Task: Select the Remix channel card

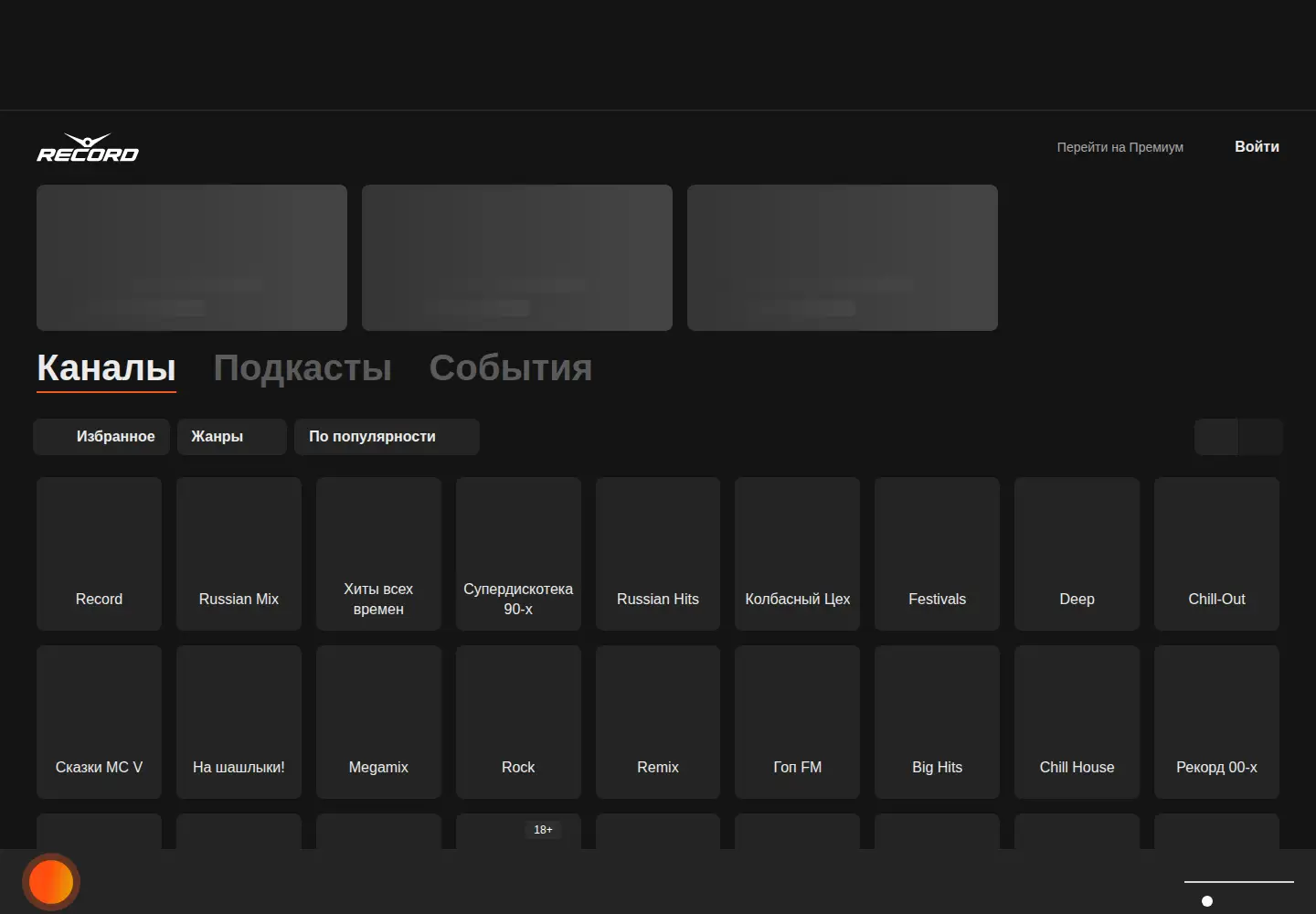Action: (658, 722)
